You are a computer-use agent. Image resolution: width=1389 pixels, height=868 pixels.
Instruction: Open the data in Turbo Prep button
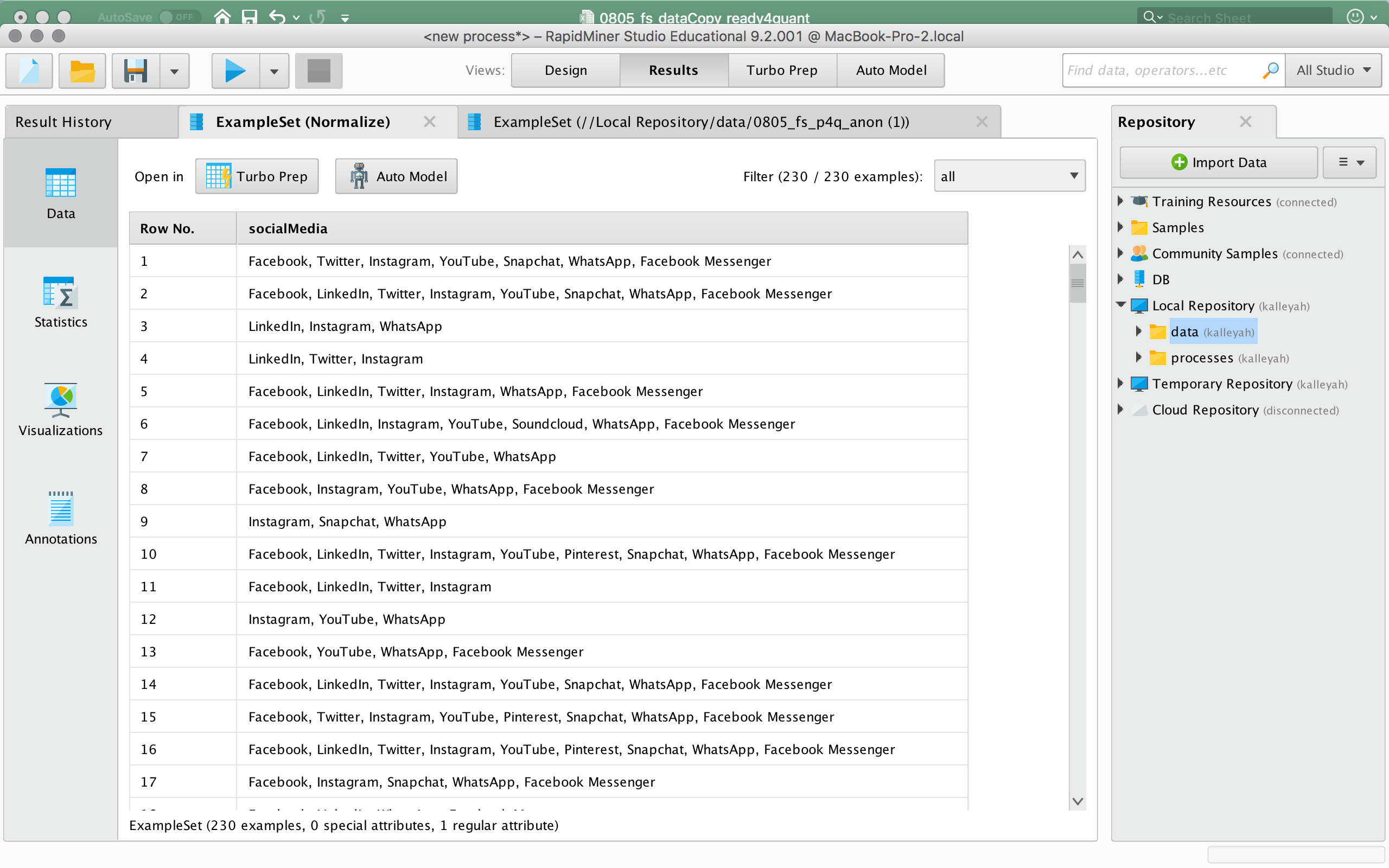pyautogui.click(x=257, y=176)
